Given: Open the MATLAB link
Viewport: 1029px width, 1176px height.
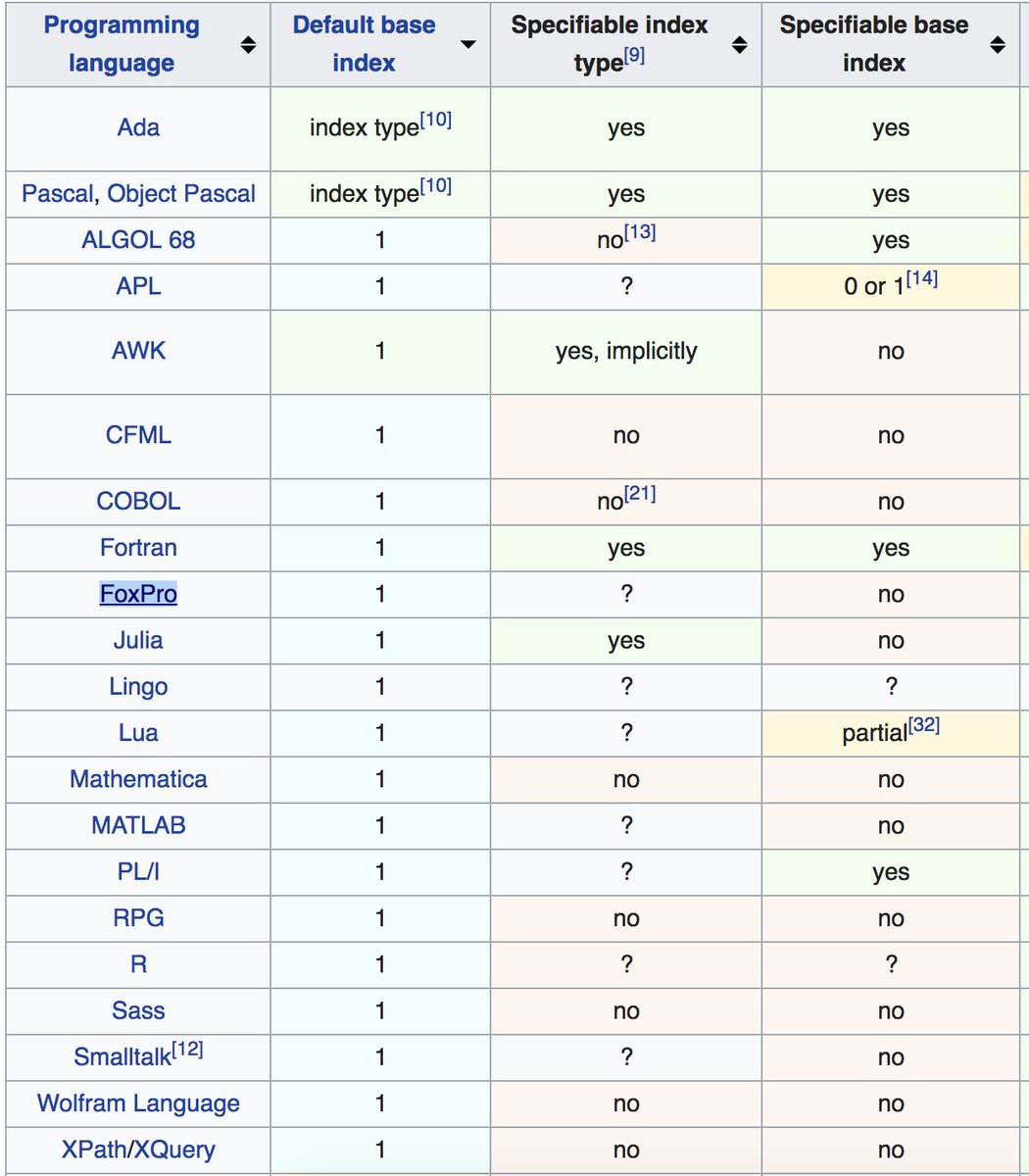Looking at the screenshot, I should [138, 825].
